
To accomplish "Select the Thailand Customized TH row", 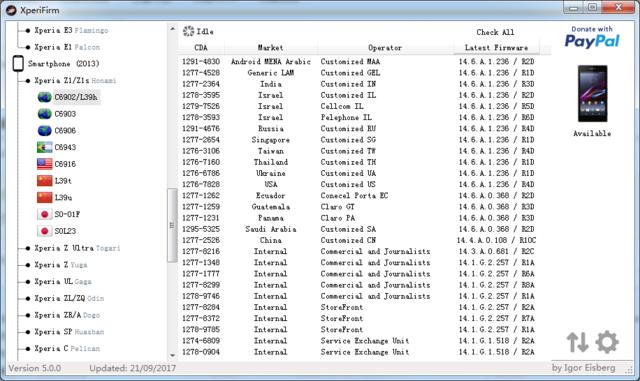I will pyautogui.click(x=358, y=162).
